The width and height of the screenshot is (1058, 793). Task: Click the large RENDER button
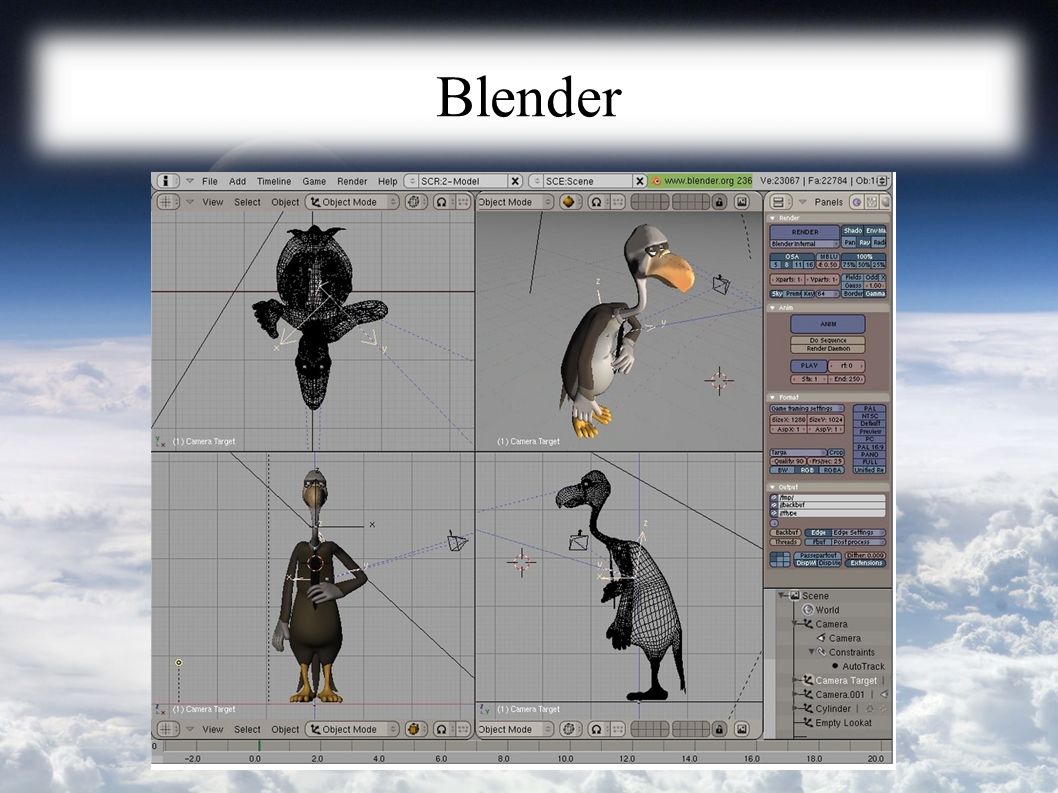coord(804,231)
